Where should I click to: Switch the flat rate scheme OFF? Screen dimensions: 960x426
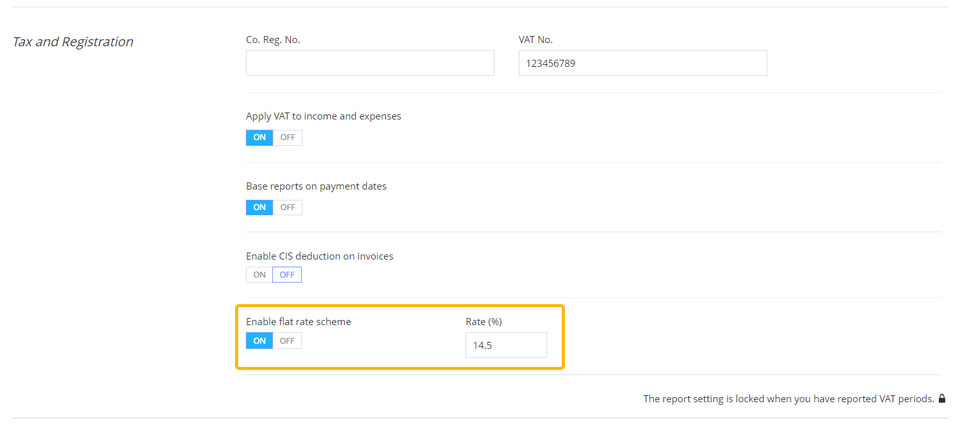(288, 341)
